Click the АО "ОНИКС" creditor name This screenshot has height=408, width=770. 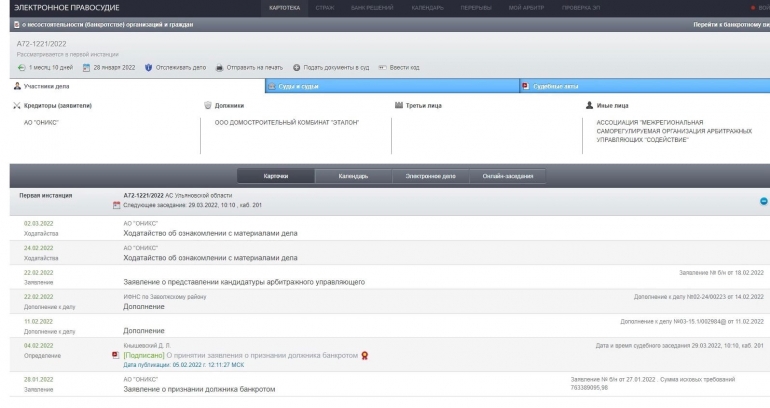pyautogui.click(x=41, y=122)
